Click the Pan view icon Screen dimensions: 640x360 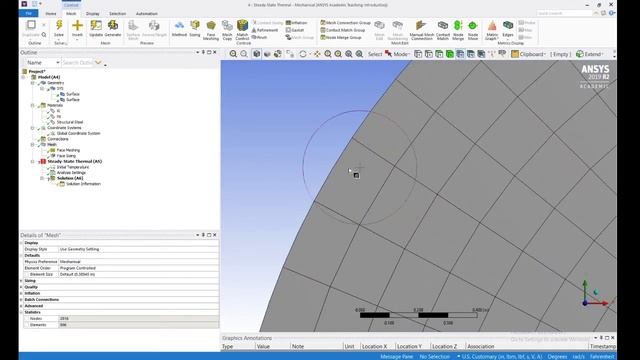click(317, 54)
